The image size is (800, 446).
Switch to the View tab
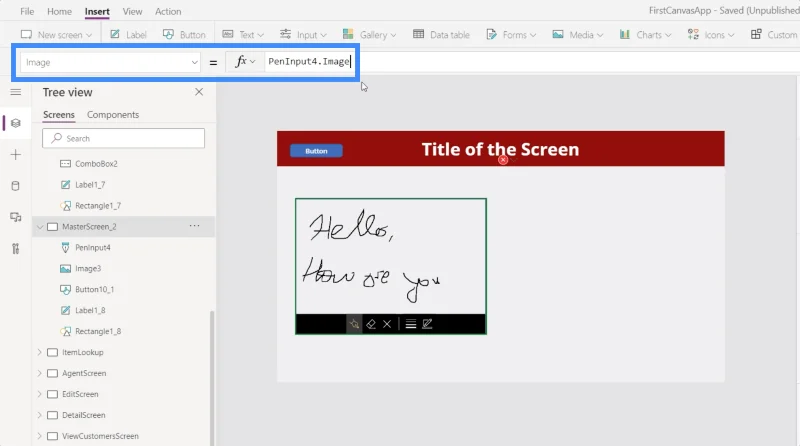(x=132, y=11)
